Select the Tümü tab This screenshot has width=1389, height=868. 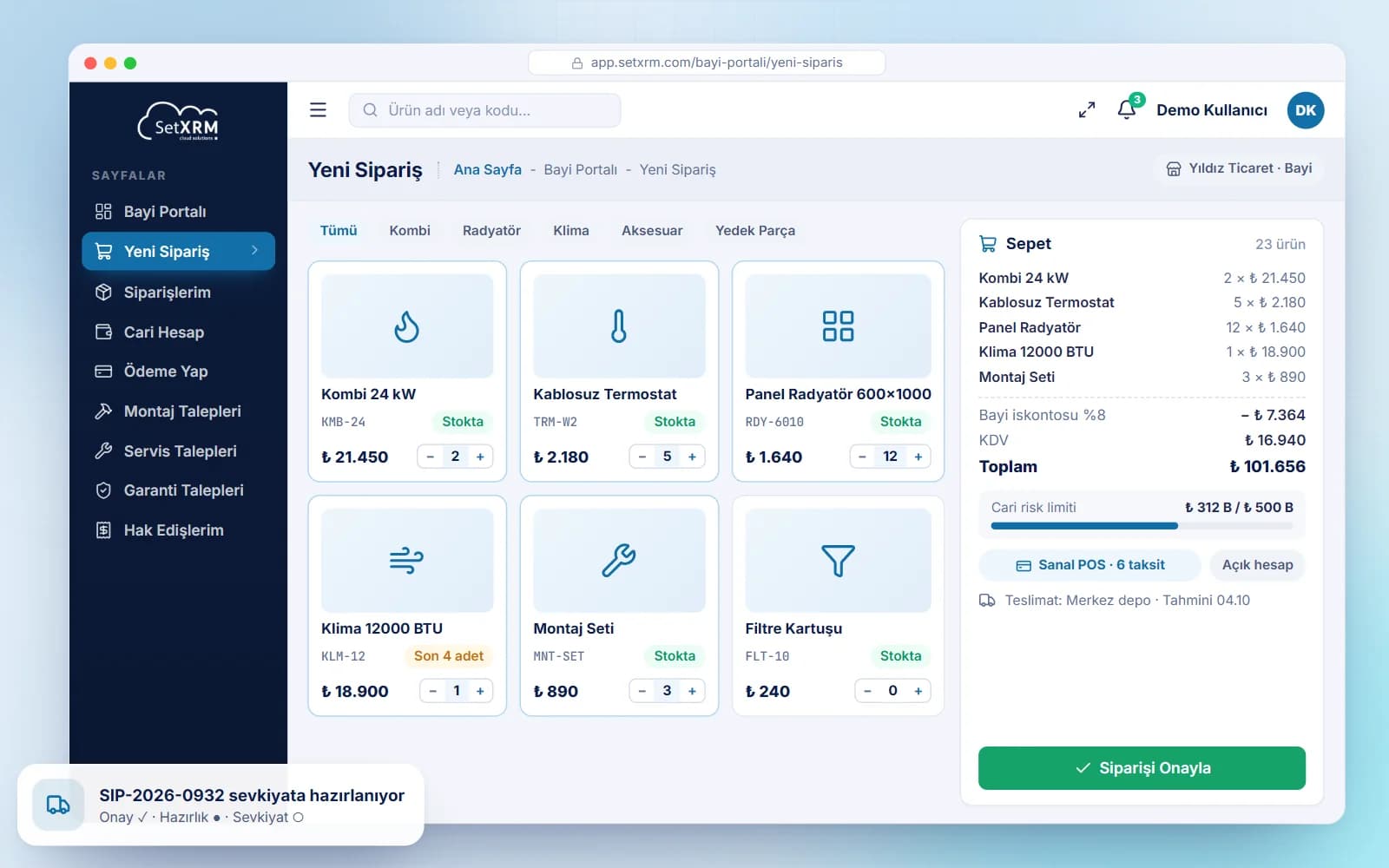[339, 231]
